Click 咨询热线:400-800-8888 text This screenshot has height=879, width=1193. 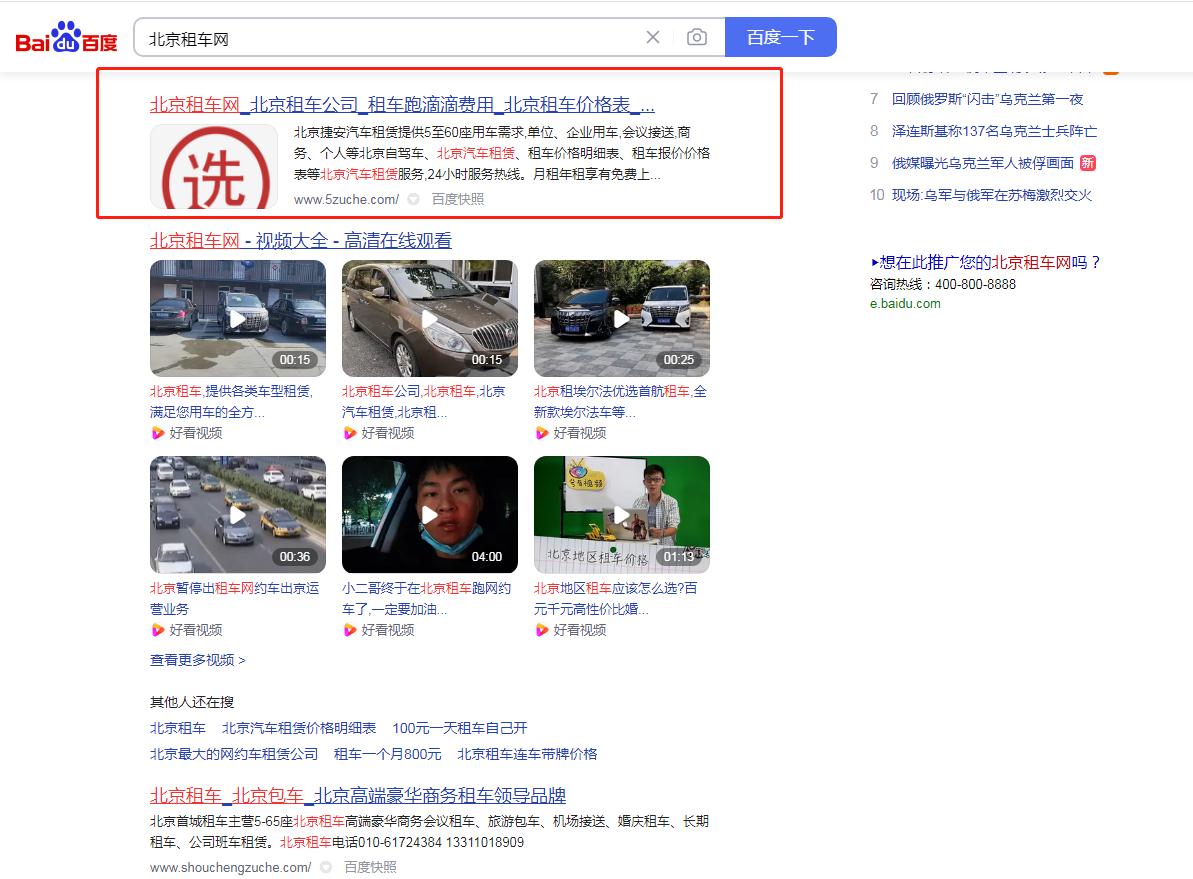coord(943,284)
